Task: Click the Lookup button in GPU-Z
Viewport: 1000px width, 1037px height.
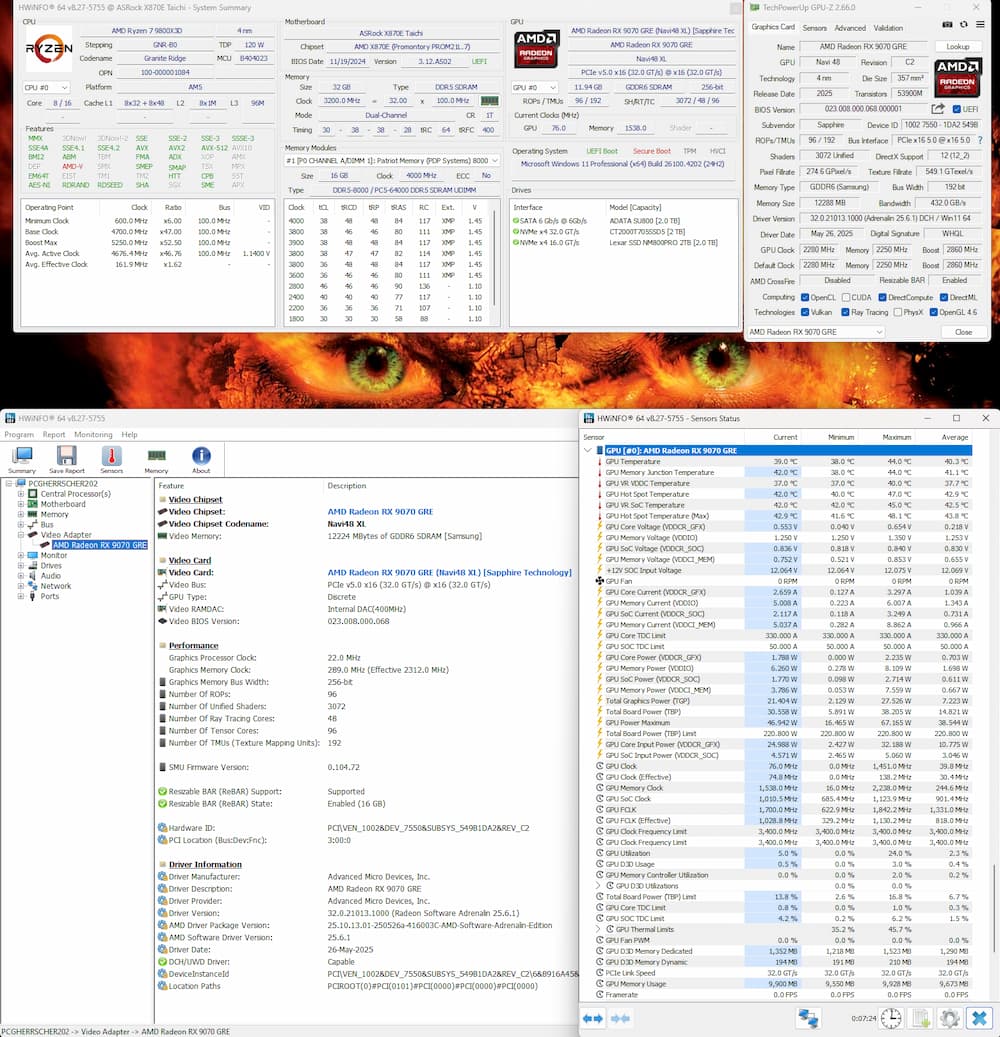Action: point(958,46)
